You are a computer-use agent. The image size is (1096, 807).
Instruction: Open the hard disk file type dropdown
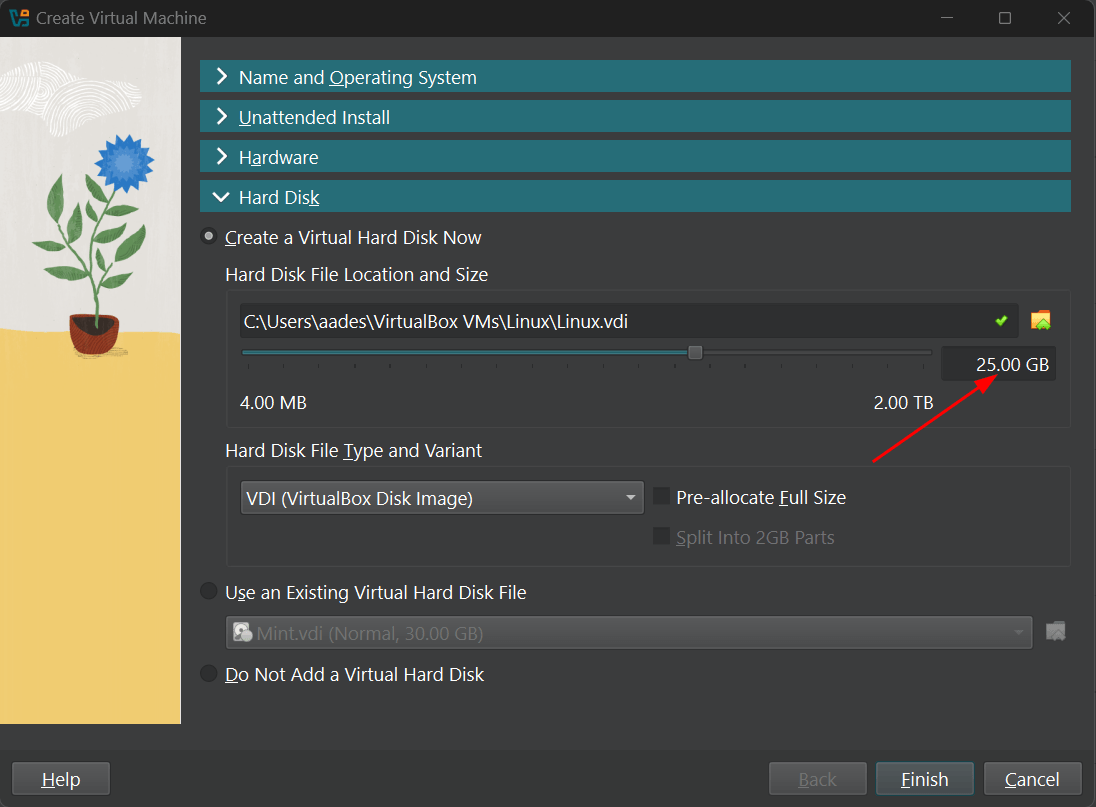click(630, 497)
